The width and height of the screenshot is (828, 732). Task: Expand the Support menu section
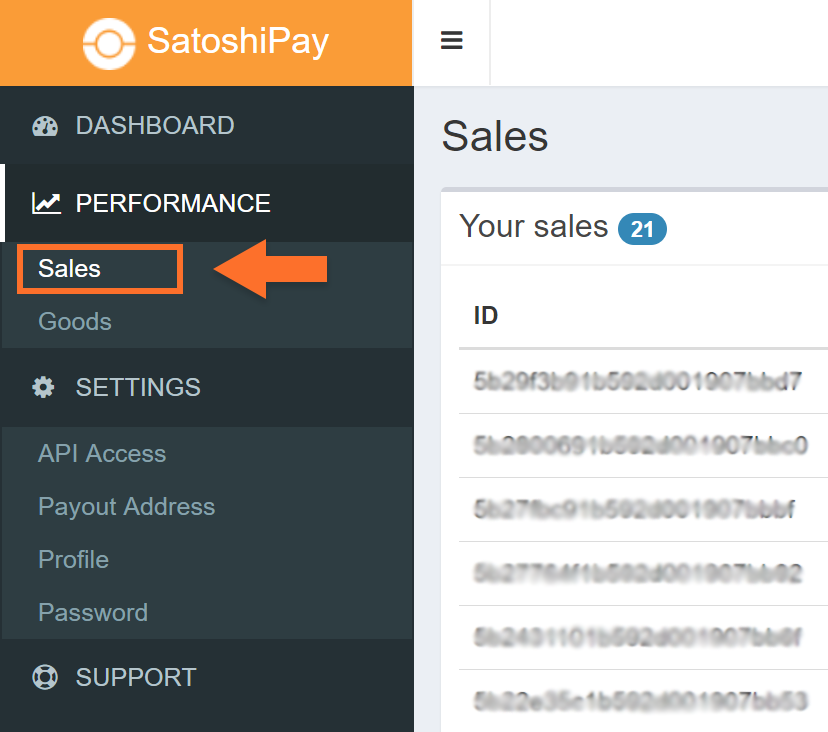[x=136, y=678]
